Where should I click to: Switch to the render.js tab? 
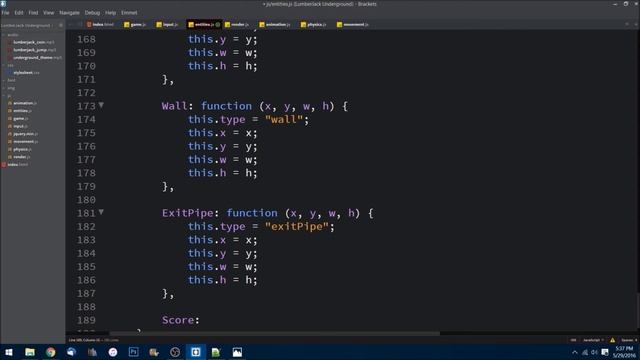[237, 24]
